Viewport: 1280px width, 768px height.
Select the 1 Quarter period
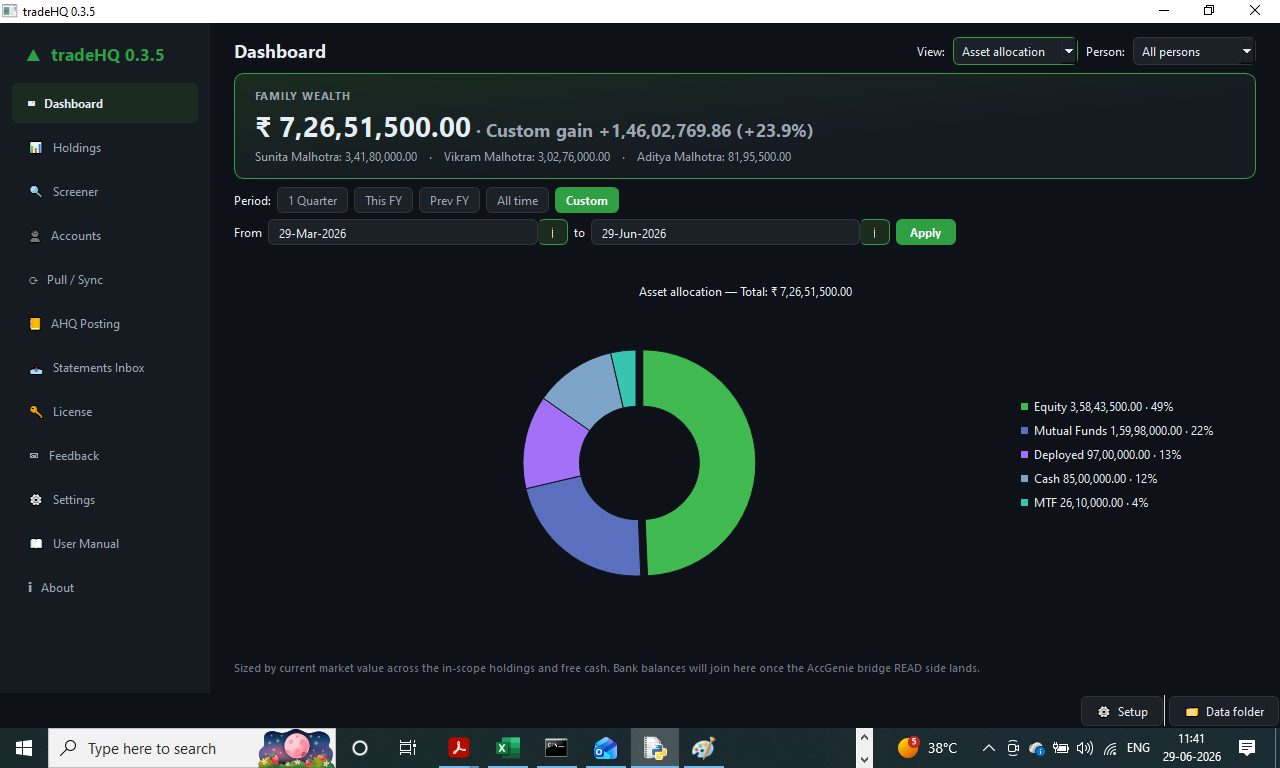[x=312, y=201]
